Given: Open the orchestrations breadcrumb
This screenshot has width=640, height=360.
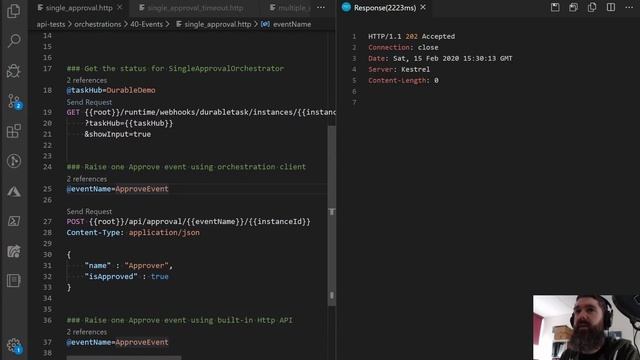Looking at the screenshot, I should [x=98, y=24].
